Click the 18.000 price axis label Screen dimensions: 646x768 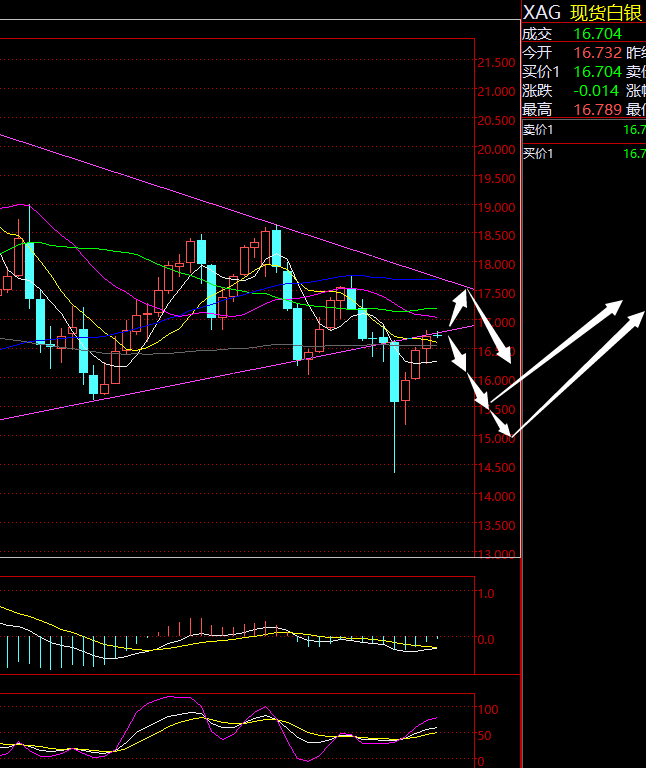[496, 264]
